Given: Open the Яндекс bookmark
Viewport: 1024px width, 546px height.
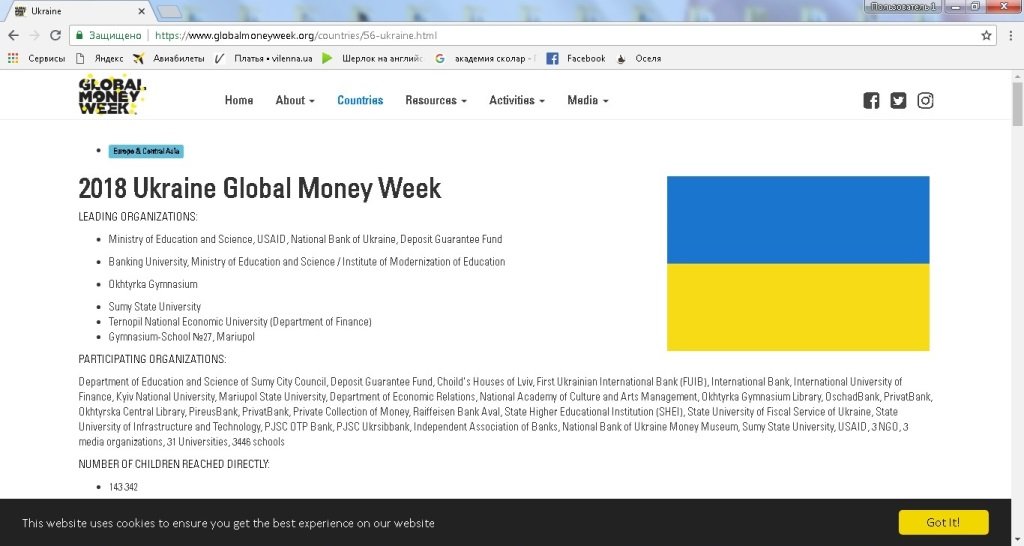Looking at the screenshot, I should click(x=99, y=58).
